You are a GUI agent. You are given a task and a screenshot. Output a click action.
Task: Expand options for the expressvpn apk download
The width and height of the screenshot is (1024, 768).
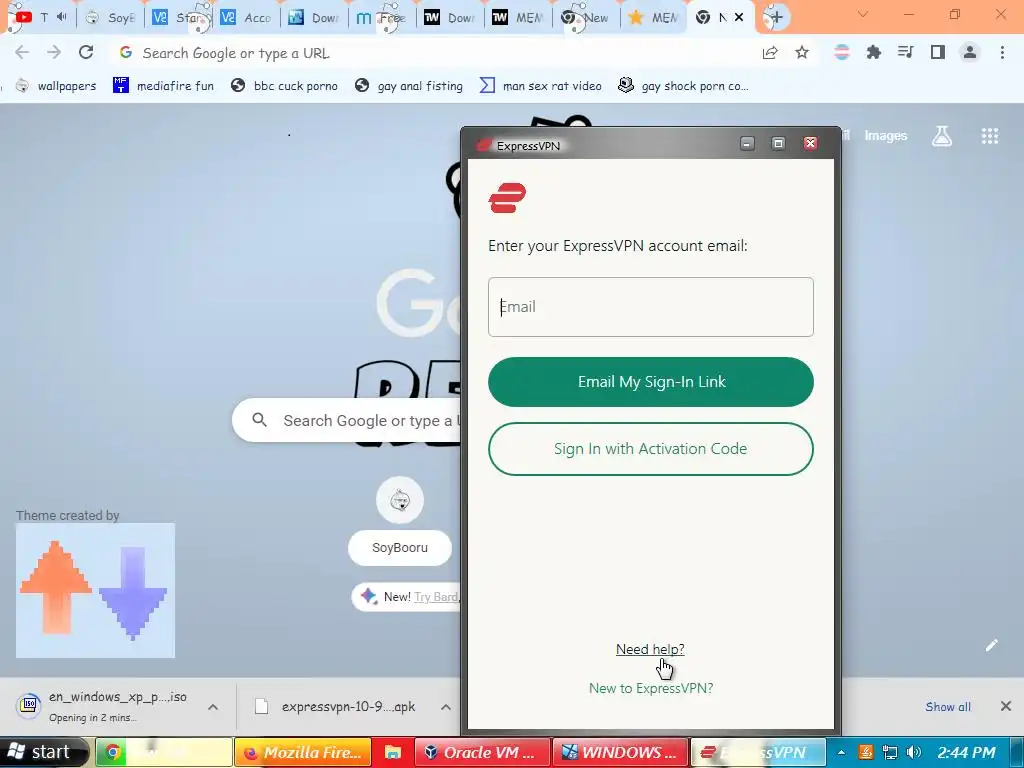[446, 707]
